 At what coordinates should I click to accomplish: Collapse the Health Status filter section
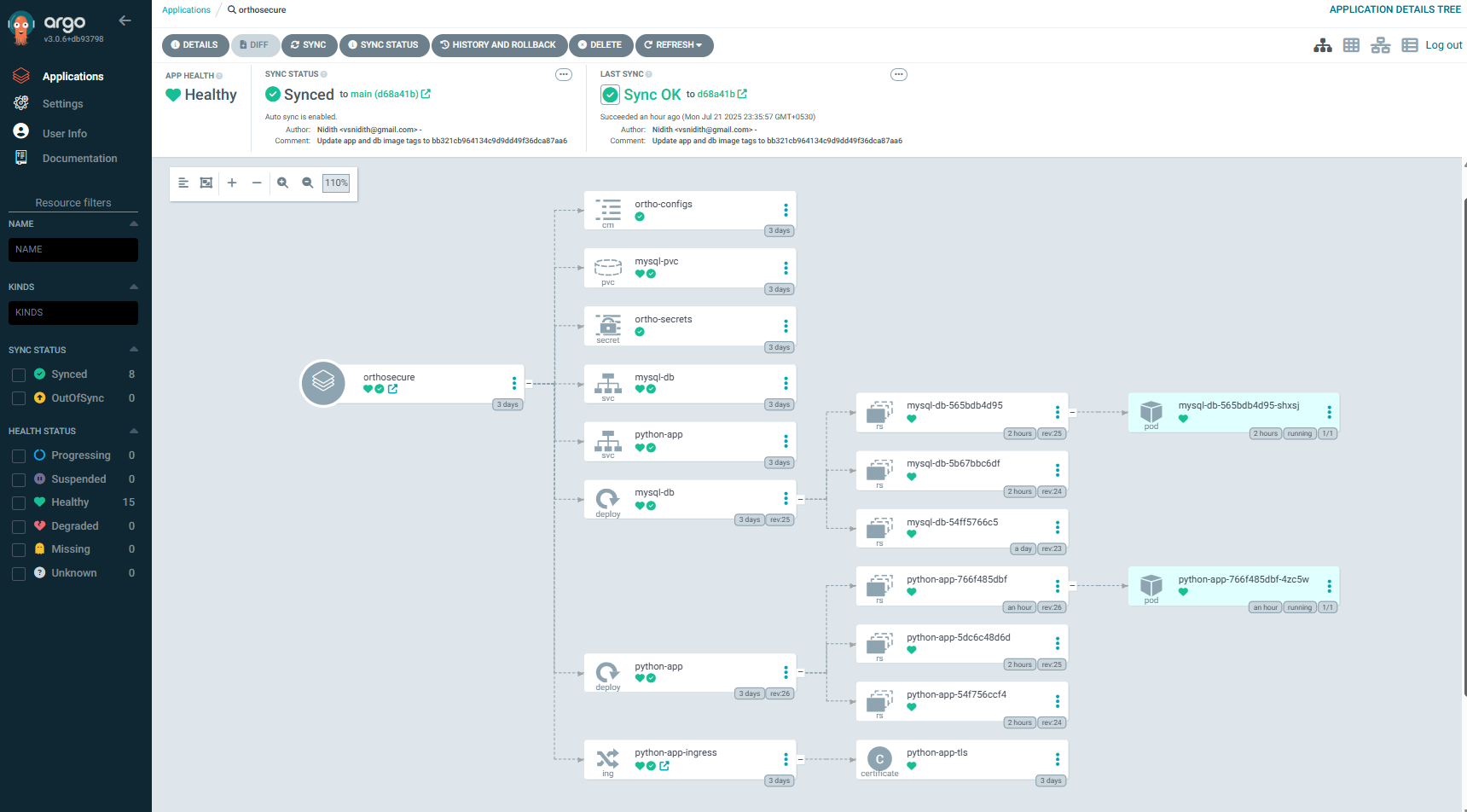point(134,431)
